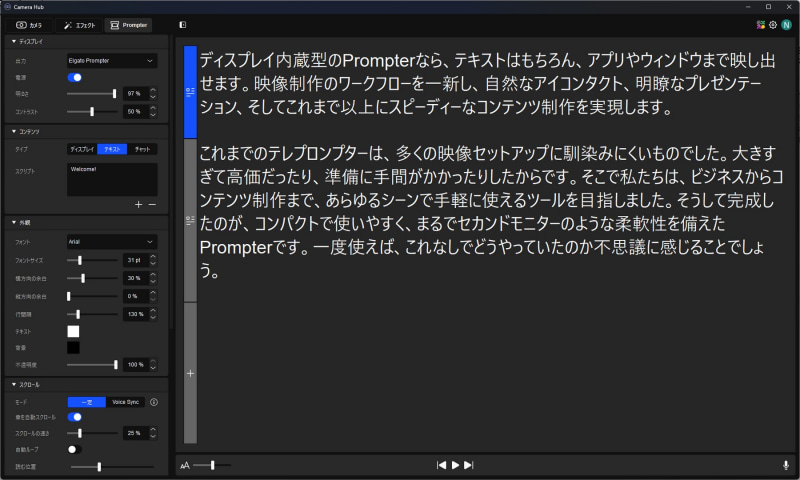
Task: Click the second paragraph starting これまでの
Action: coord(491,211)
